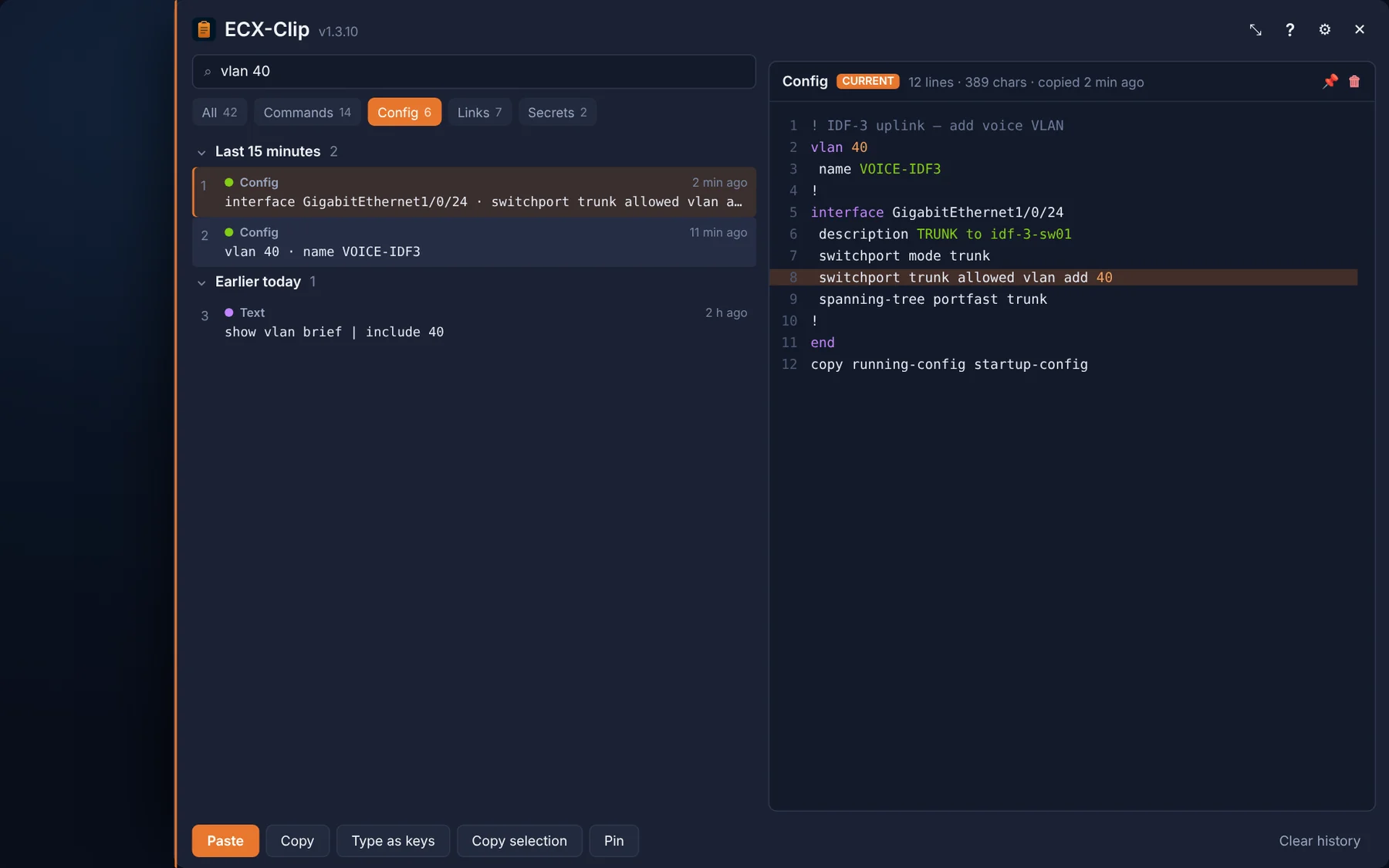
Task: Click the v1.3.10 version label
Action: [338, 32]
